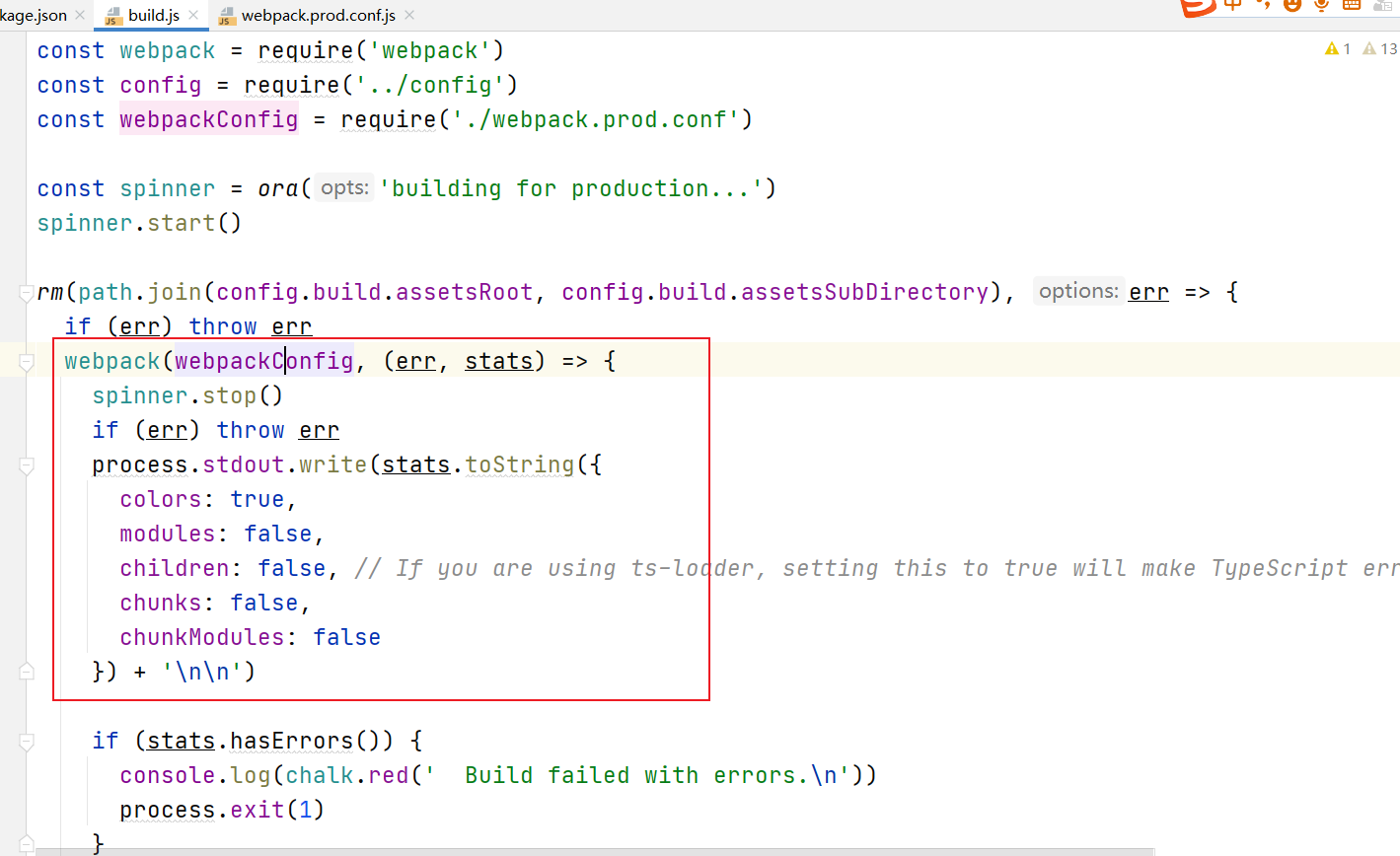The image size is (1400, 856).
Task: Click the 'webpack' string in first require
Action: coord(429,50)
